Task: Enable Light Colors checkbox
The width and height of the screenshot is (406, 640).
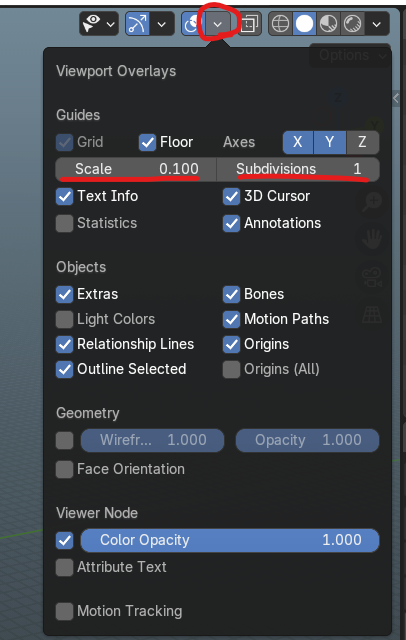Action: tap(64, 319)
